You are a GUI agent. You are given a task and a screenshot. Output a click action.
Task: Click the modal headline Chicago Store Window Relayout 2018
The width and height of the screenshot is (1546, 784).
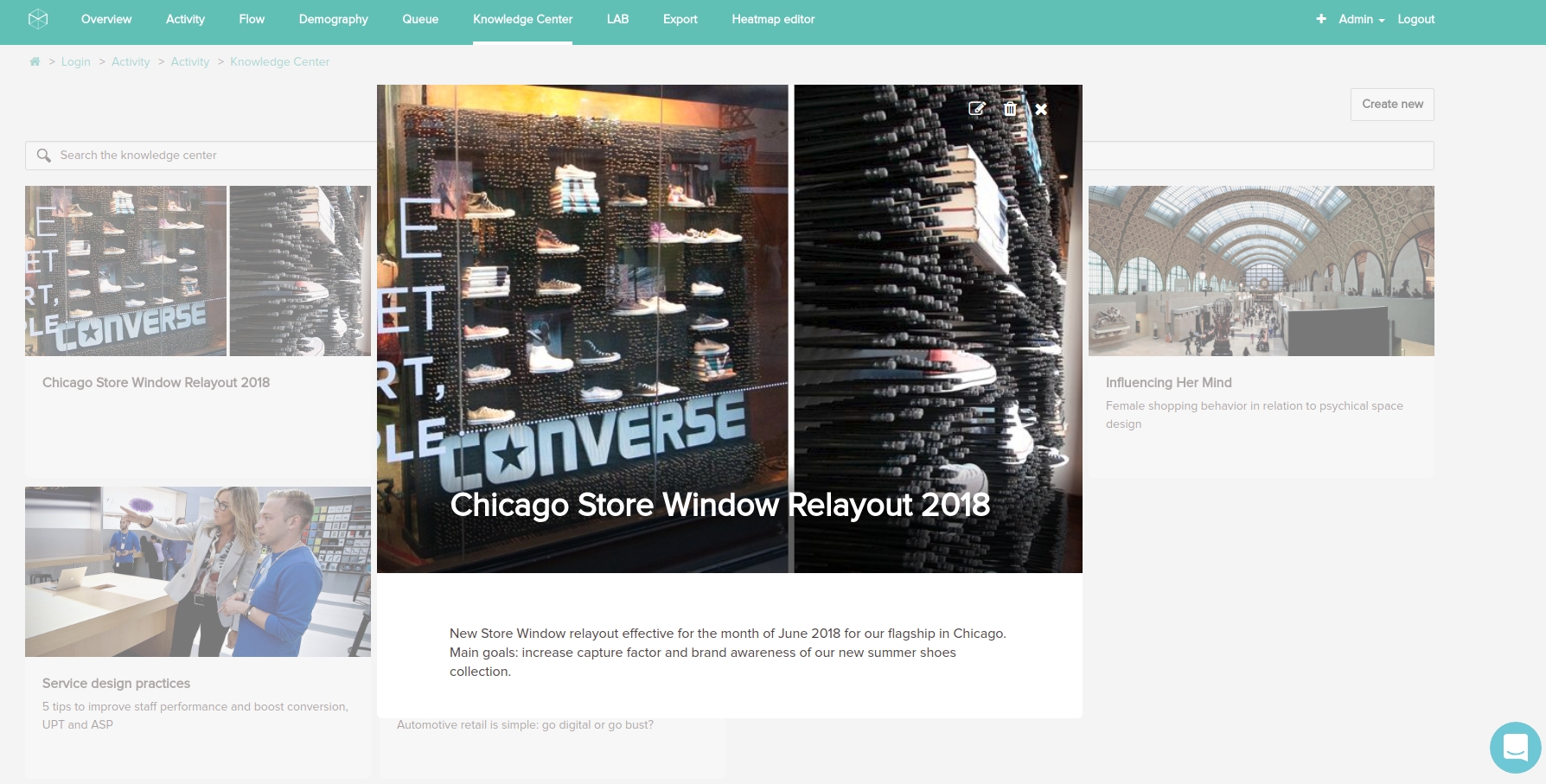[x=719, y=505]
